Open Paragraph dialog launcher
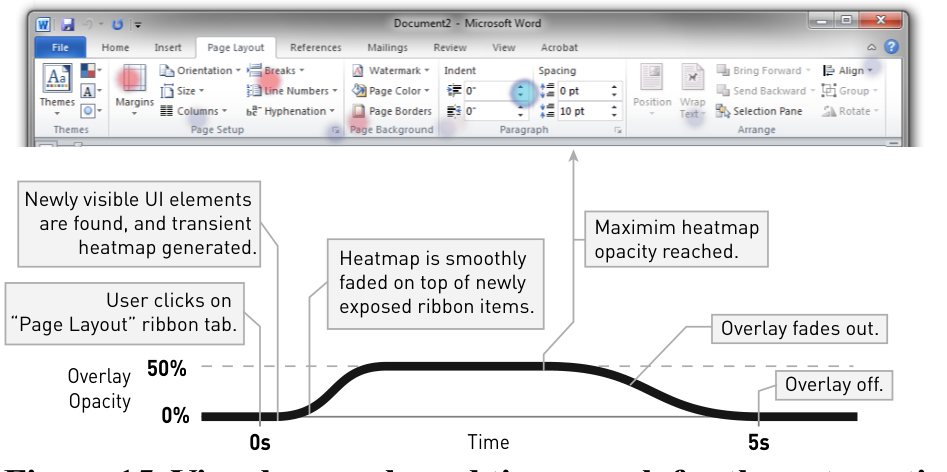947x472 pixels. pos(617,130)
